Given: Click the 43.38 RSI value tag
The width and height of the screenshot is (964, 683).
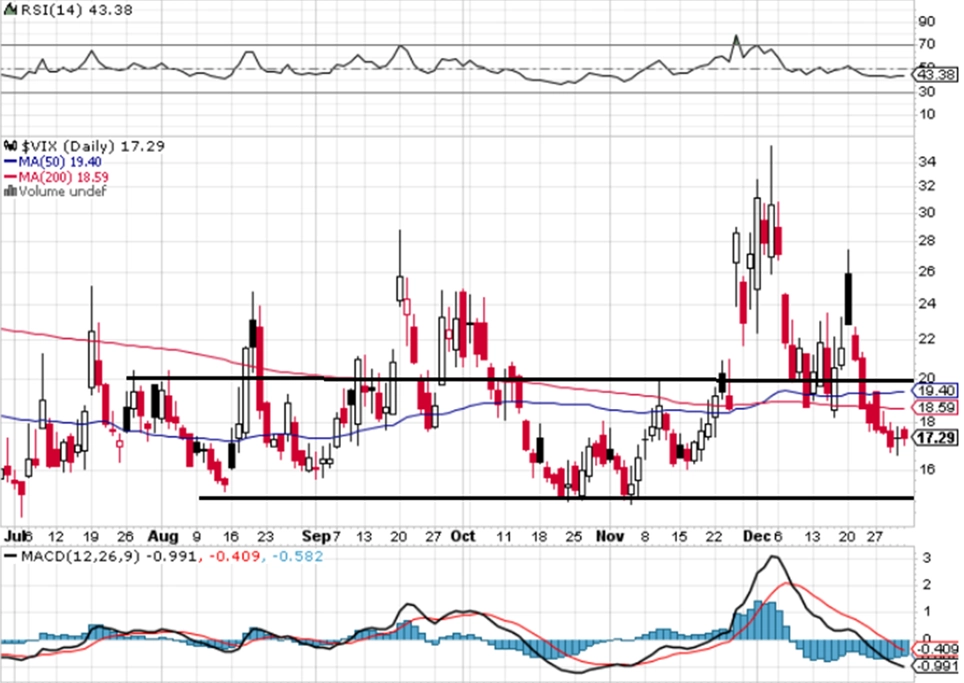Looking at the screenshot, I should (x=935, y=75).
